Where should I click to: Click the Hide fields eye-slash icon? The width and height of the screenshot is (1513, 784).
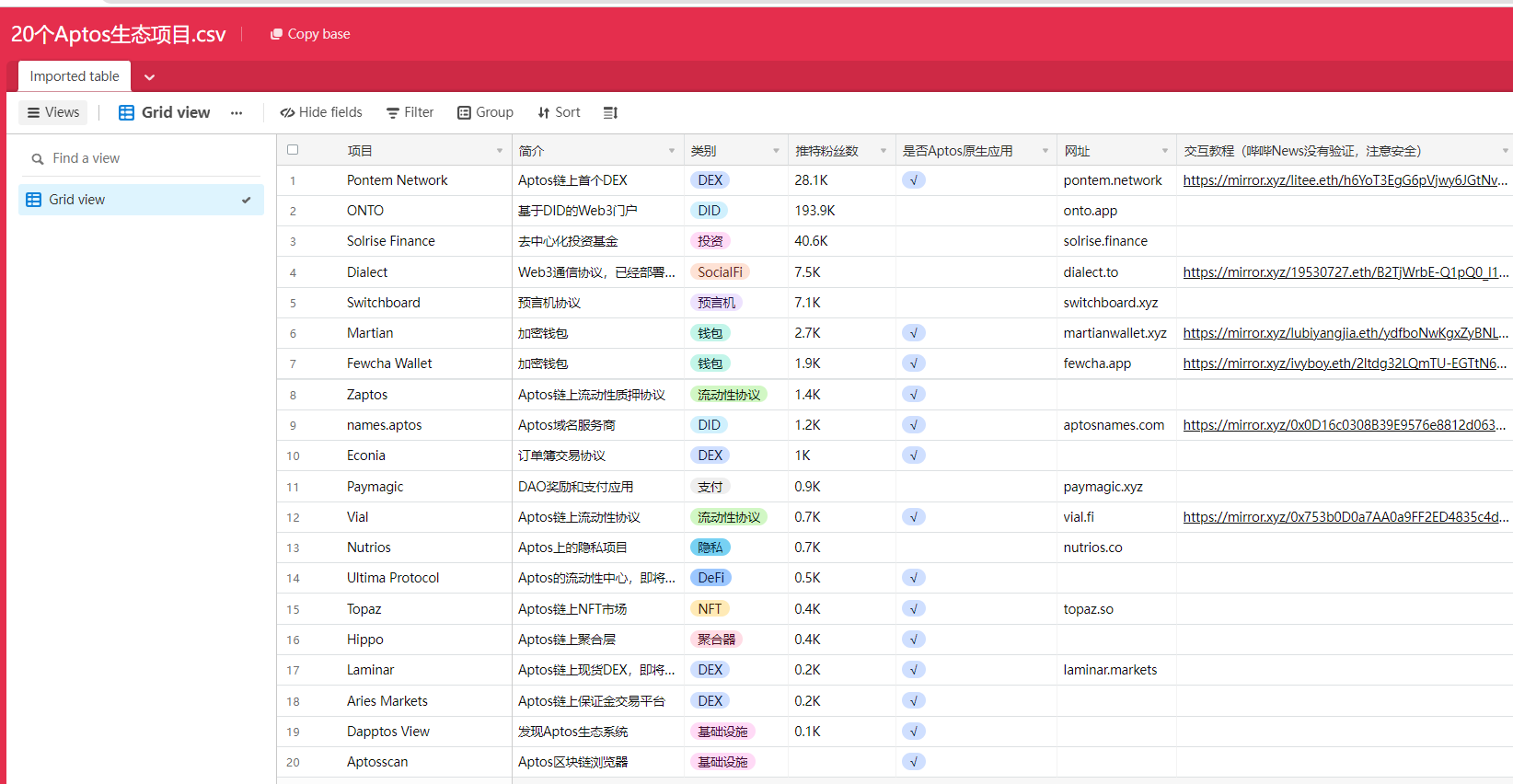287,113
